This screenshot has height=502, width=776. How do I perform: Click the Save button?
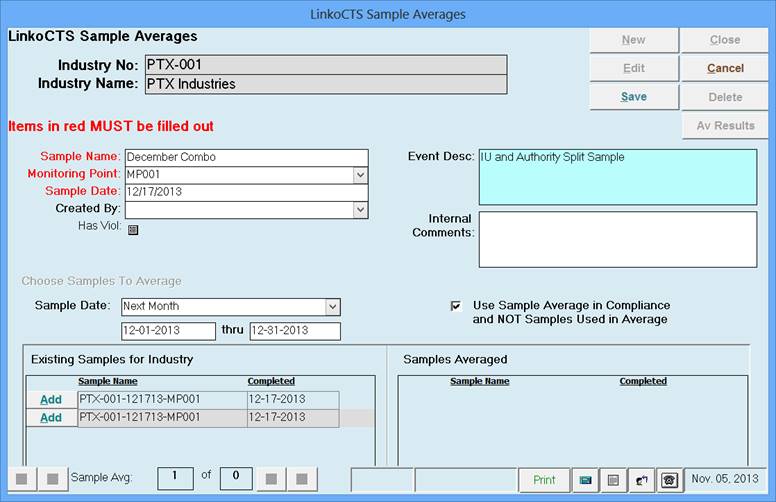pyautogui.click(x=633, y=97)
